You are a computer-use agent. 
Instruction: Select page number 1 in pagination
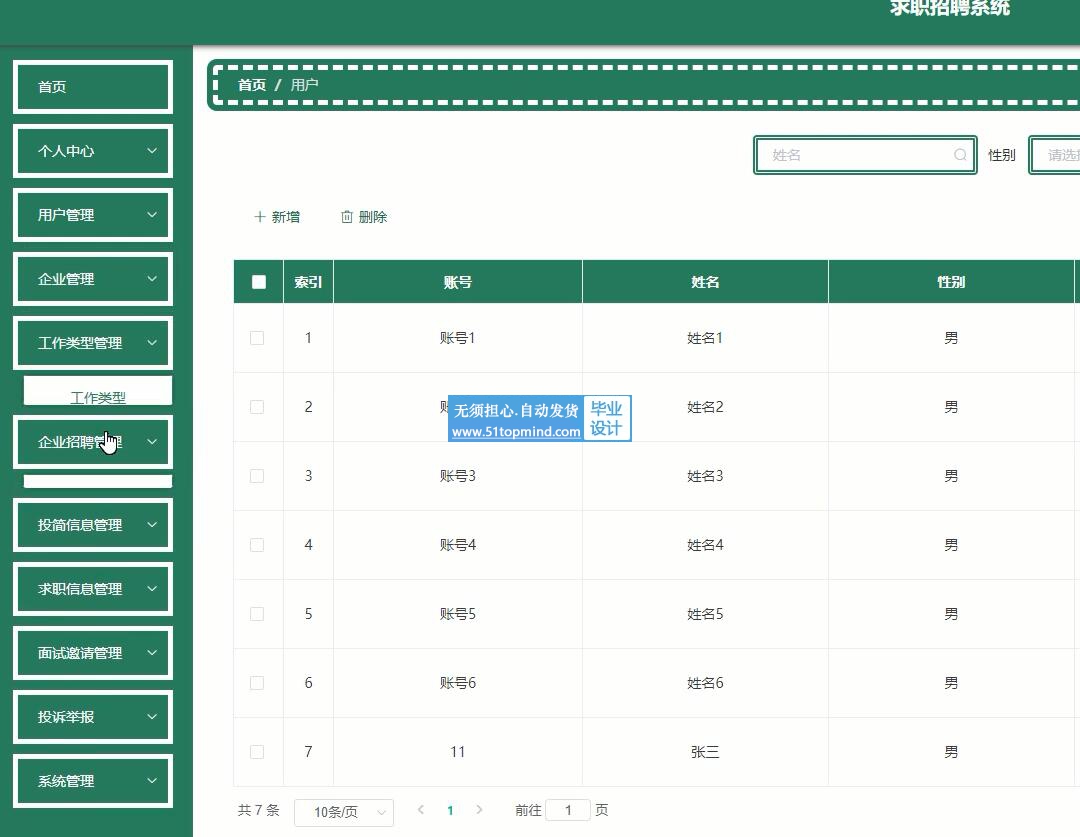click(450, 810)
